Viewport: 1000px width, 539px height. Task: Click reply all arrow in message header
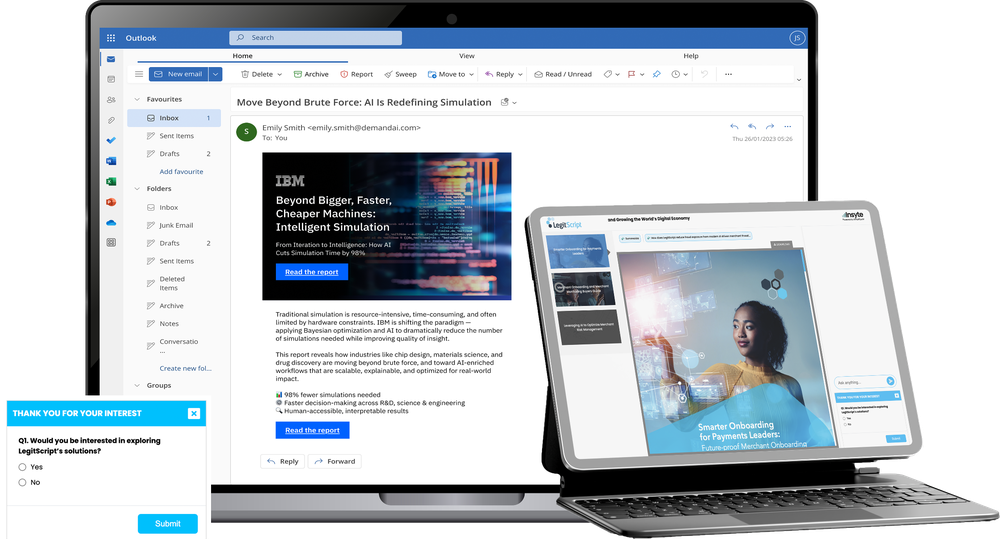pyautogui.click(x=752, y=126)
